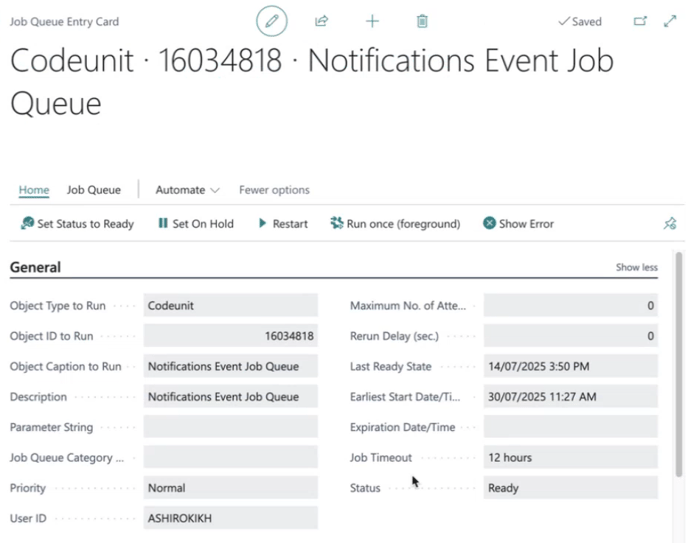This screenshot has height=543, width=688.
Task: Click the Last Ready State field
Action: tap(570, 366)
